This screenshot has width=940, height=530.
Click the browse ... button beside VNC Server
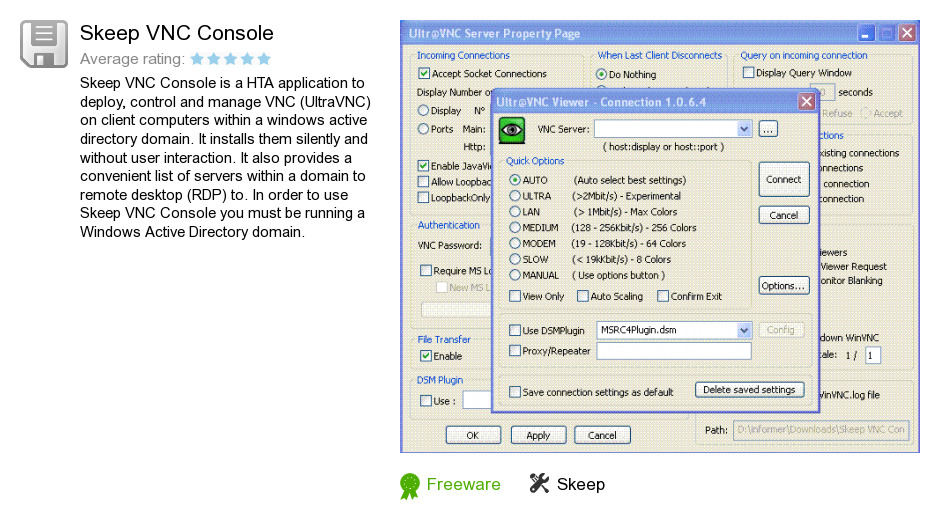pyautogui.click(x=768, y=129)
